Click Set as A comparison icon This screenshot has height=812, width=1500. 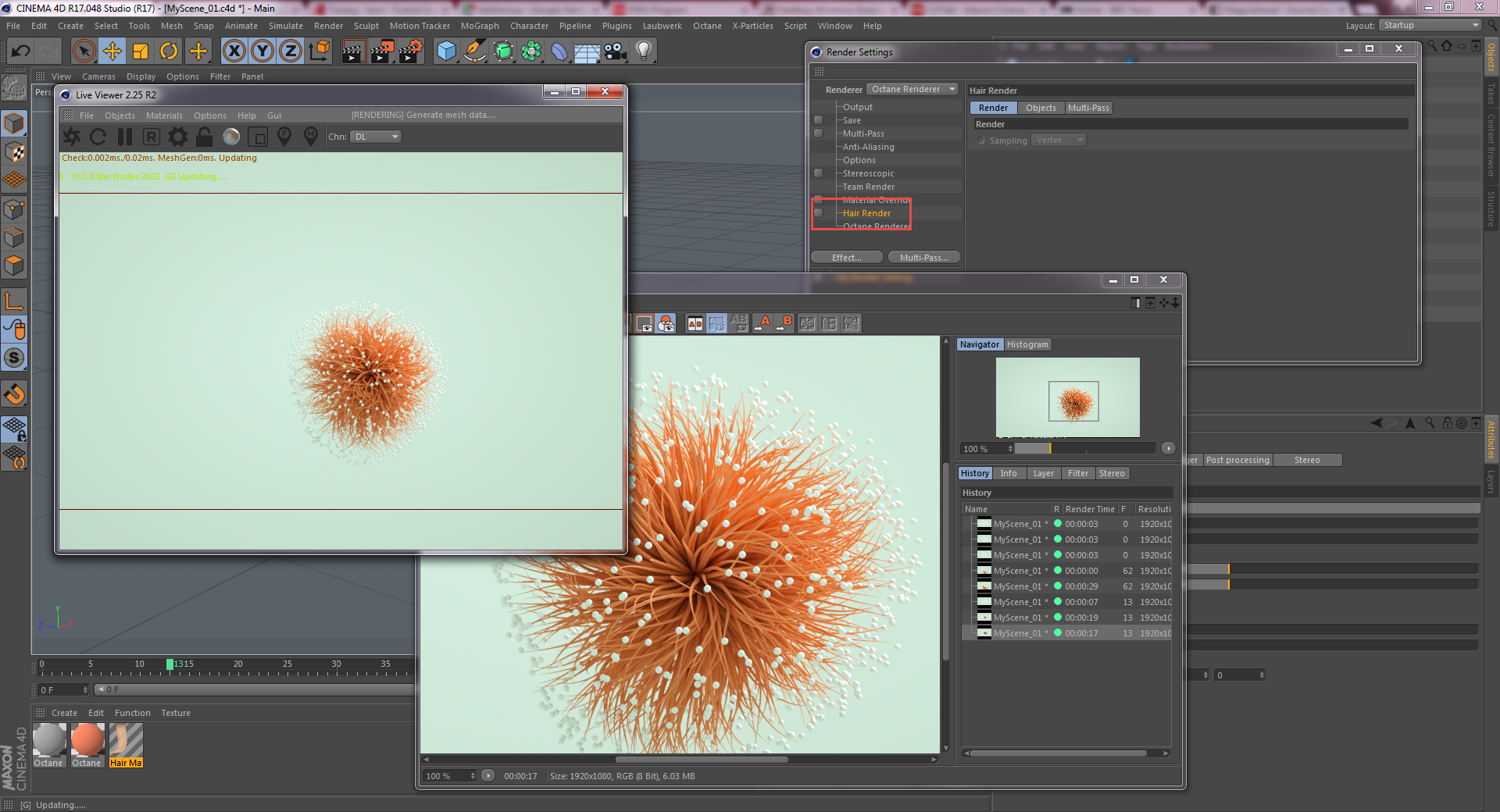764,323
